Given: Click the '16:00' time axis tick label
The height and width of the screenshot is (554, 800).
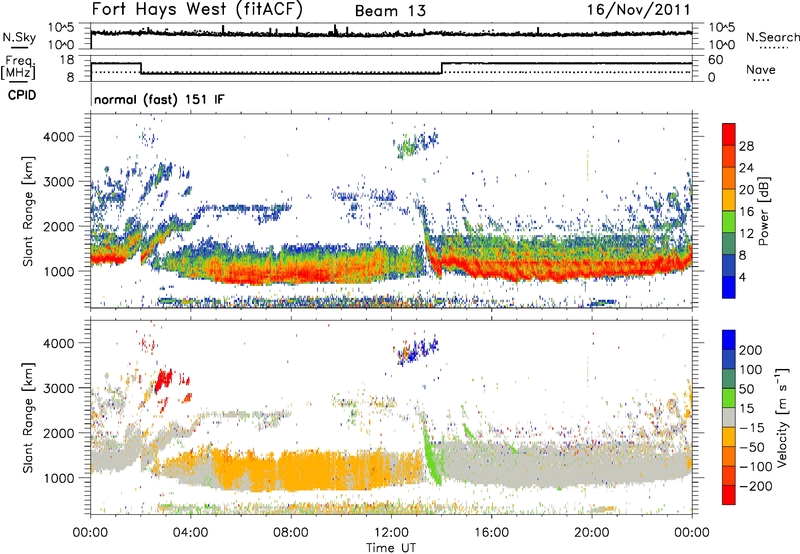Looking at the screenshot, I should (x=491, y=533).
